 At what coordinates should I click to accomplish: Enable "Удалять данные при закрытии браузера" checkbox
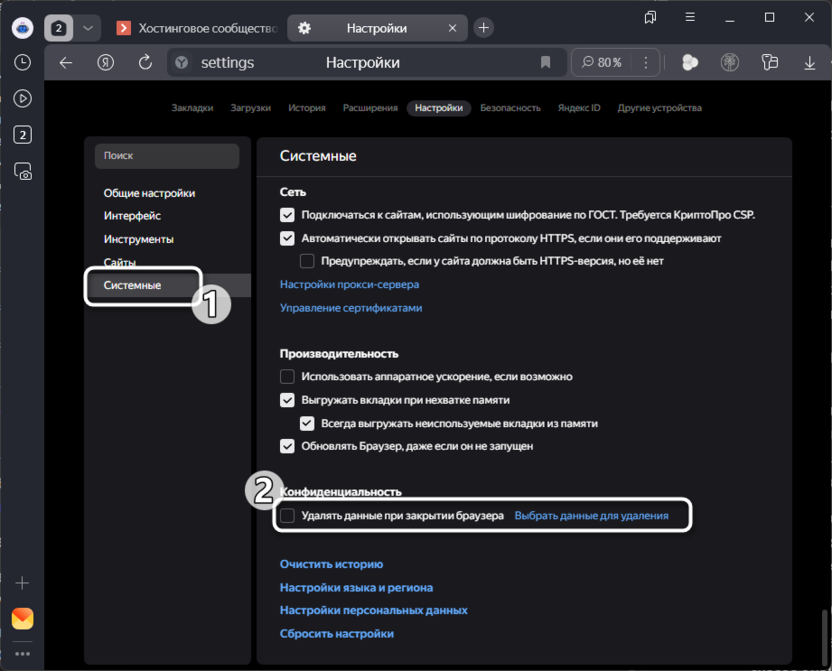(x=288, y=516)
